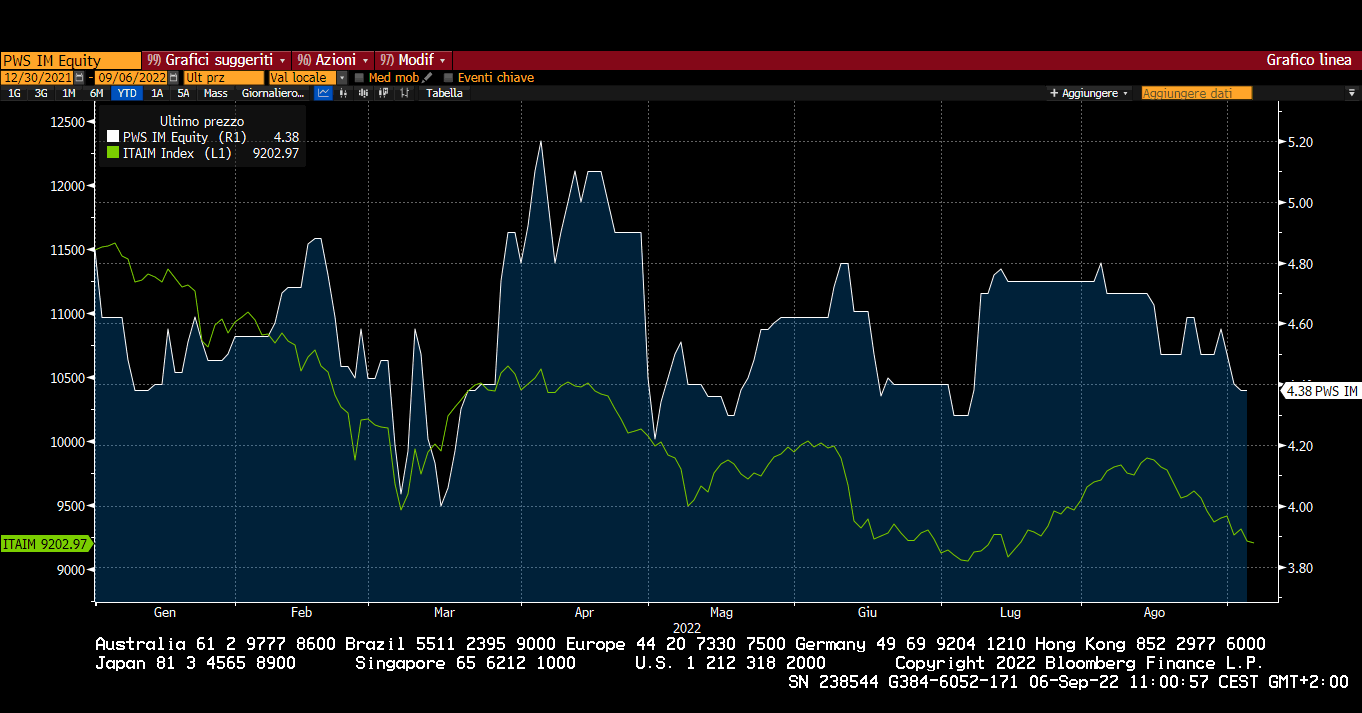Select the 1A time range tab
The width and height of the screenshot is (1362, 713).
[157, 93]
